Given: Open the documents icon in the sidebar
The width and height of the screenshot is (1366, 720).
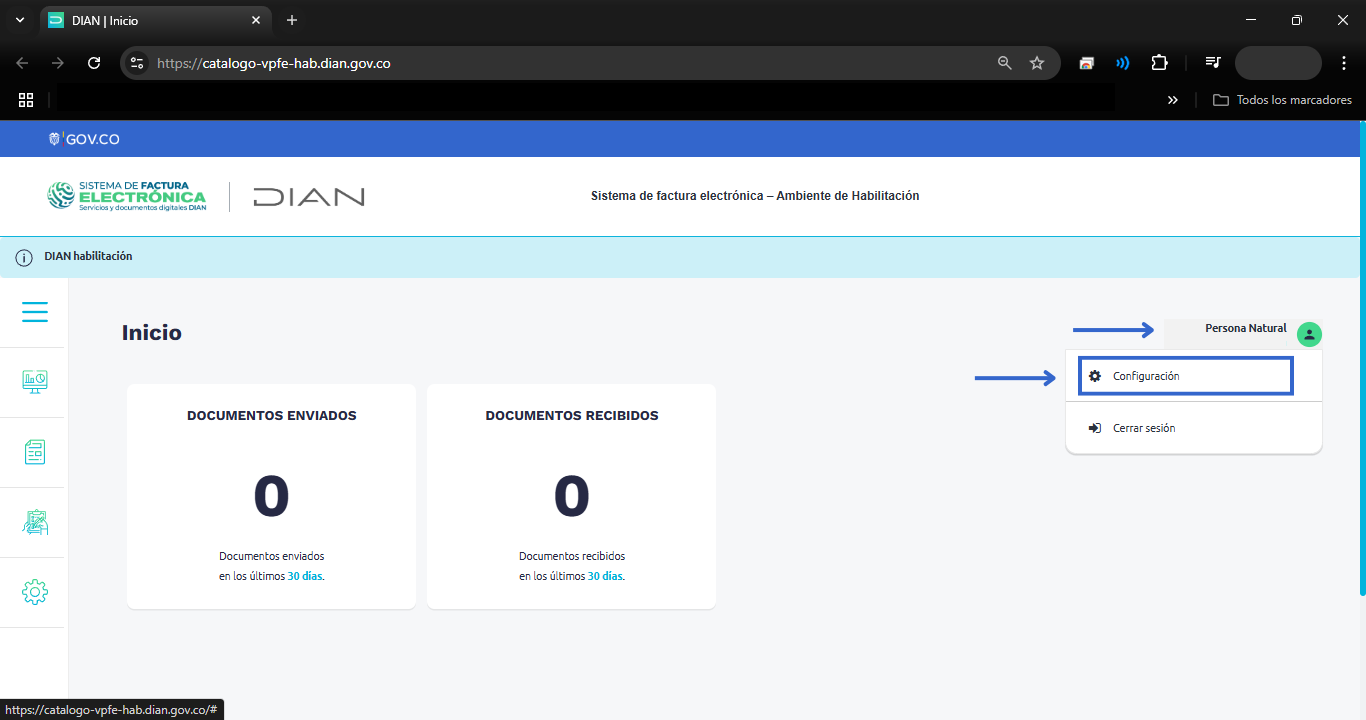Looking at the screenshot, I should [x=35, y=452].
